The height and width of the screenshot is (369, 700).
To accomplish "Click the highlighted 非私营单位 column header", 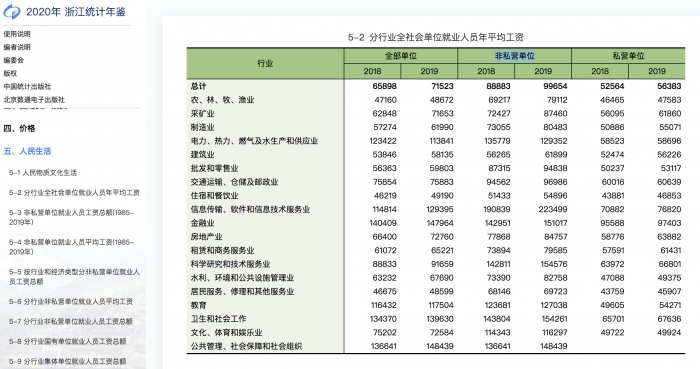I will point(514,56).
